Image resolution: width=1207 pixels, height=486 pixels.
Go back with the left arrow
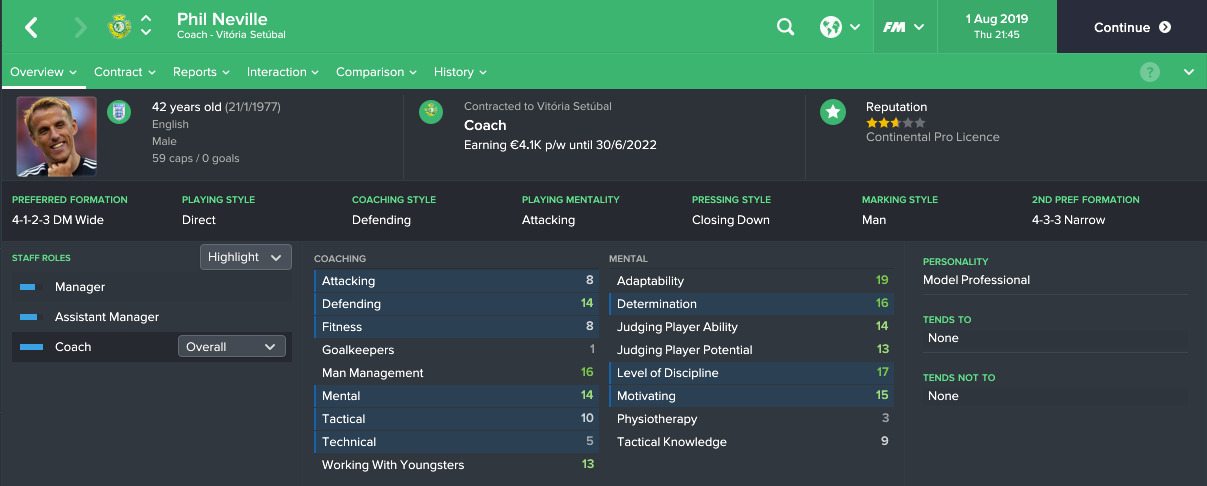point(32,27)
